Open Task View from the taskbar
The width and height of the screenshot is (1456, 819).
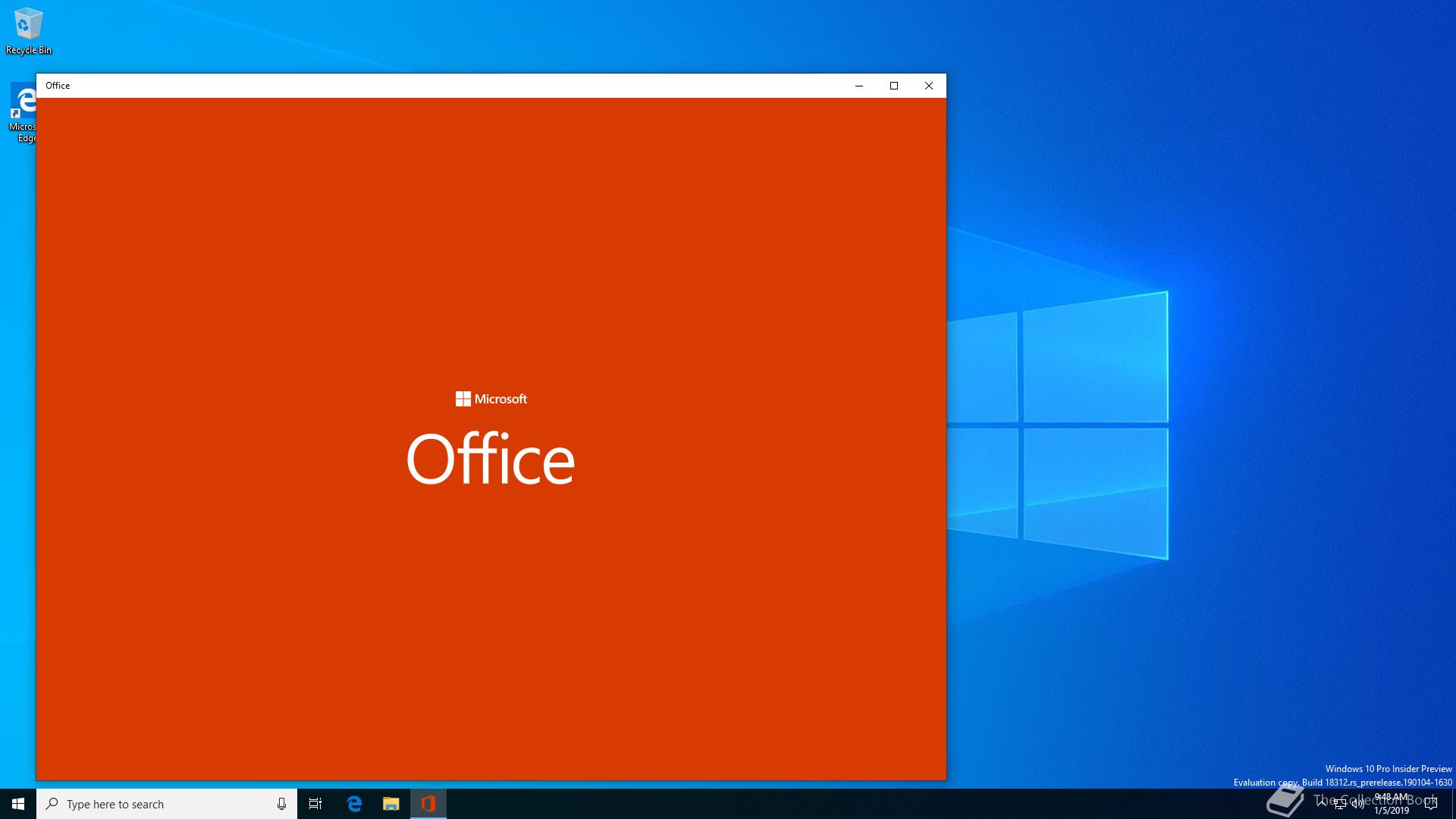(x=315, y=804)
